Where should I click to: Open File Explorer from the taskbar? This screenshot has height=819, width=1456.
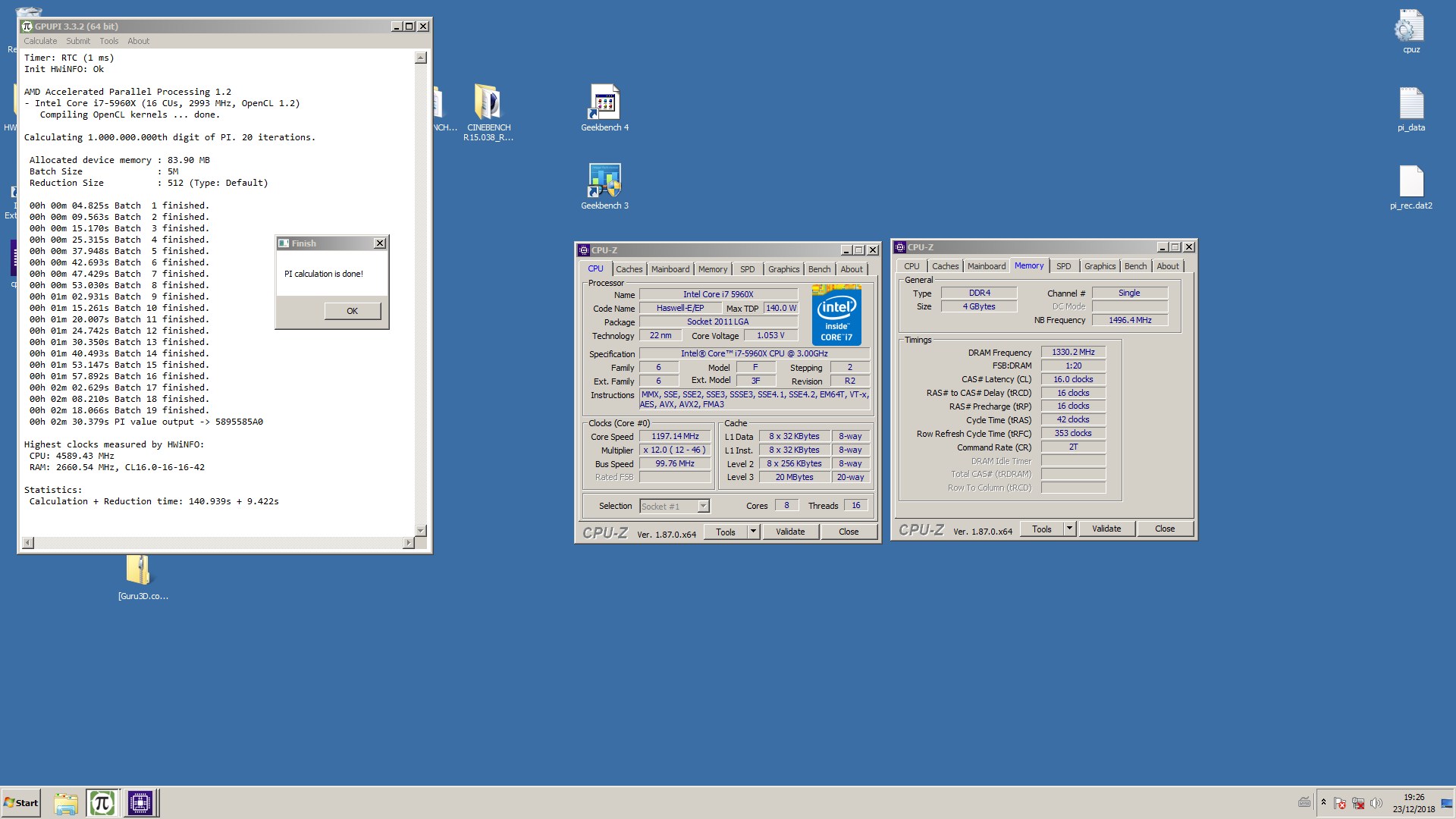[66, 802]
